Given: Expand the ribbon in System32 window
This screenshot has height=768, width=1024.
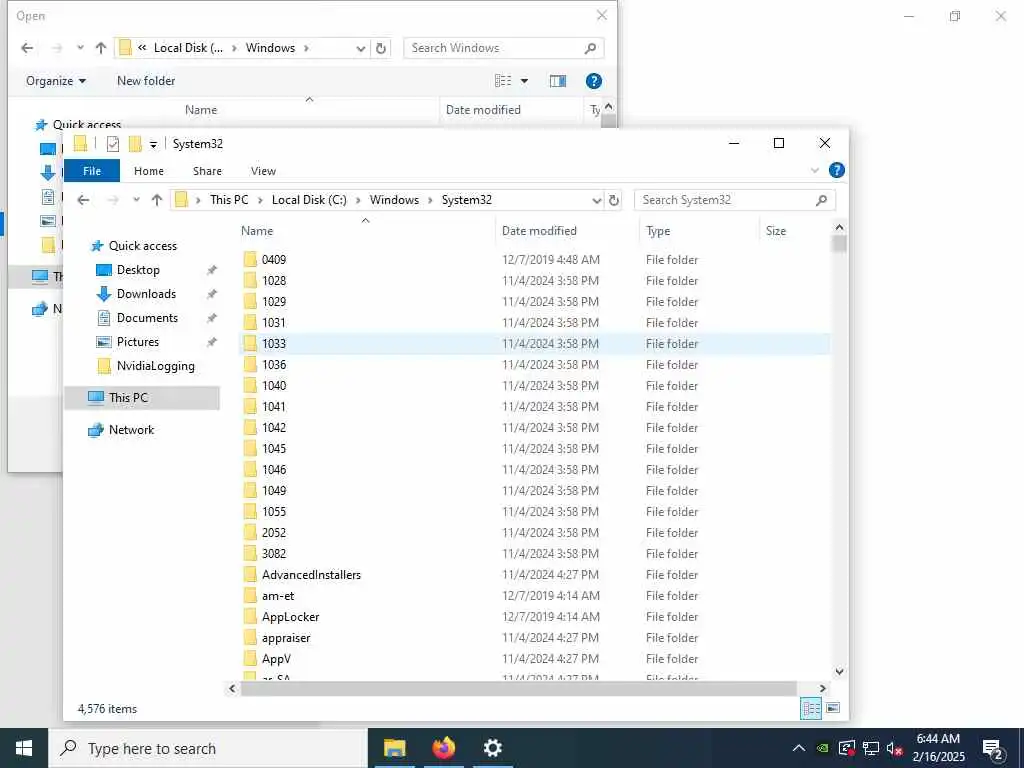Looking at the screenshot, I should tap(815, 170).
